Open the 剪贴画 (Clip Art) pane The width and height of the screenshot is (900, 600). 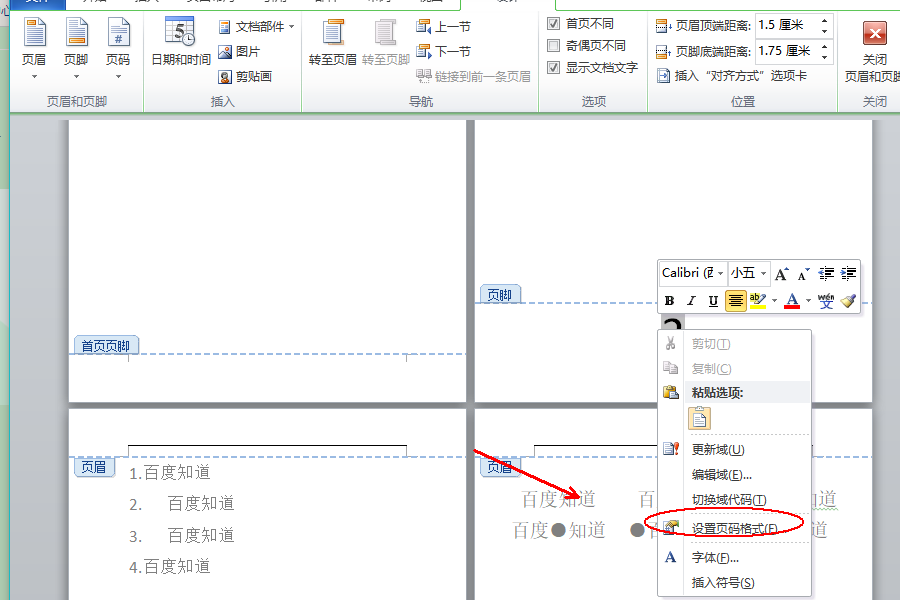pyautogui.click(x=240, y=75)
